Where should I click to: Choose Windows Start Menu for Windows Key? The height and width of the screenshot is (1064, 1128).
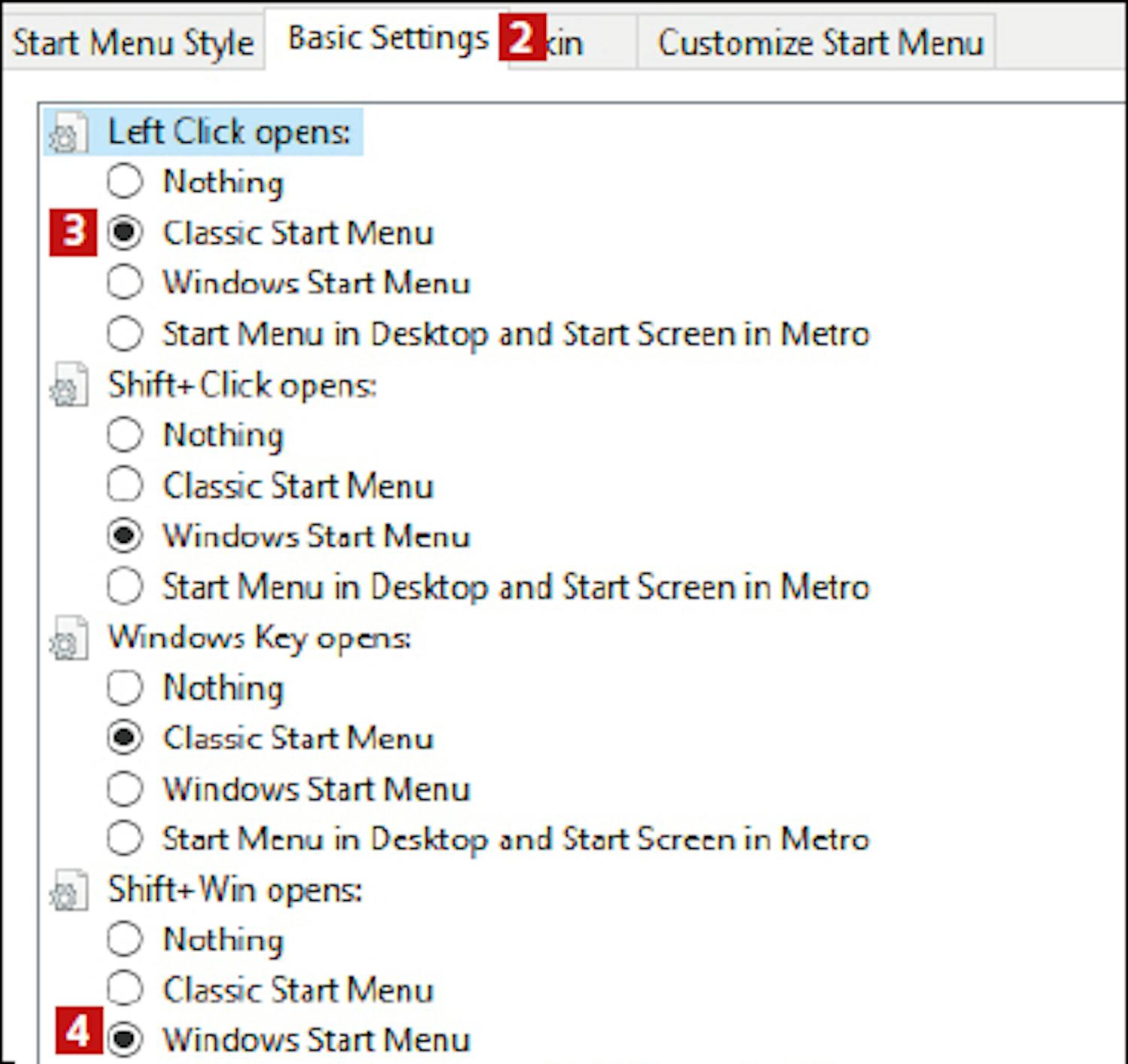click(124, 789)
